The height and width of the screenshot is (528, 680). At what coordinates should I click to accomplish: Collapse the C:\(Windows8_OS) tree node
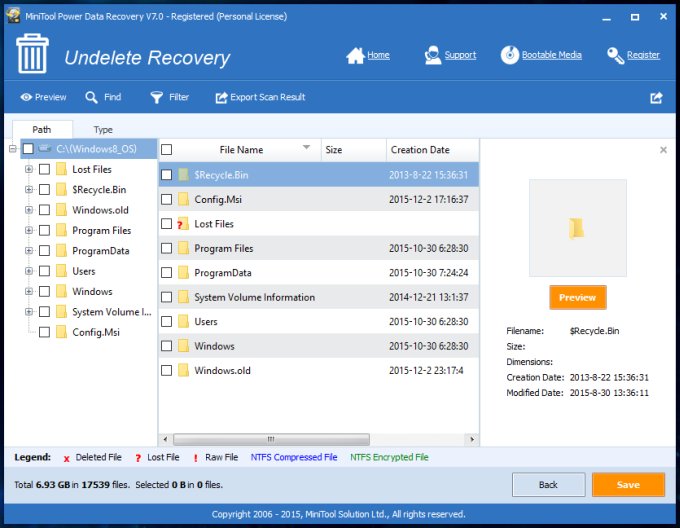[x=13, y=149]
